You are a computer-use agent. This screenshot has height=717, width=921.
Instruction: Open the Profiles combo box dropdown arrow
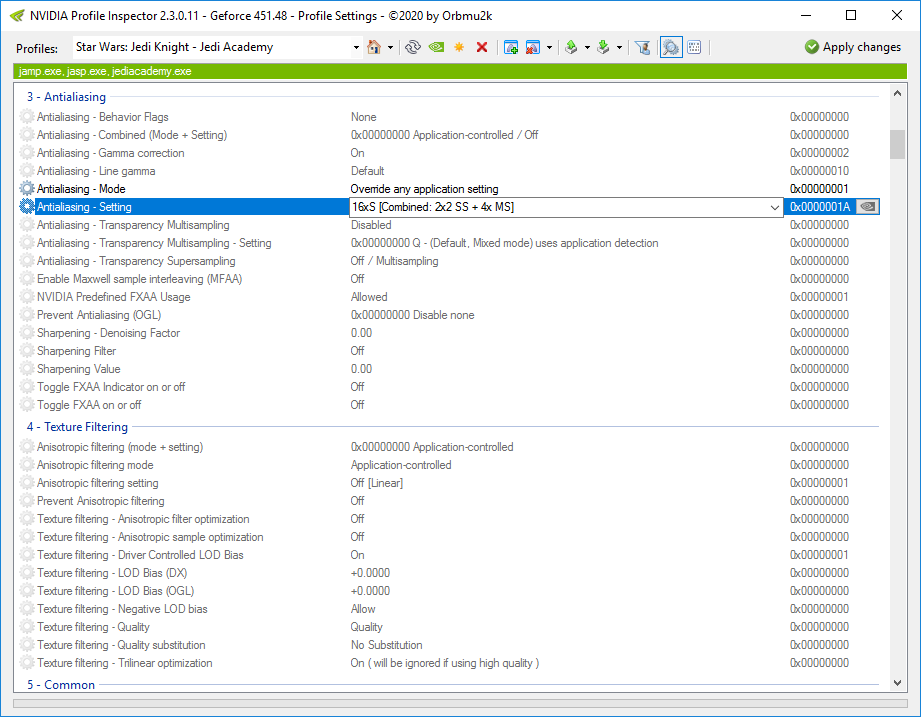tap(356, 48)
